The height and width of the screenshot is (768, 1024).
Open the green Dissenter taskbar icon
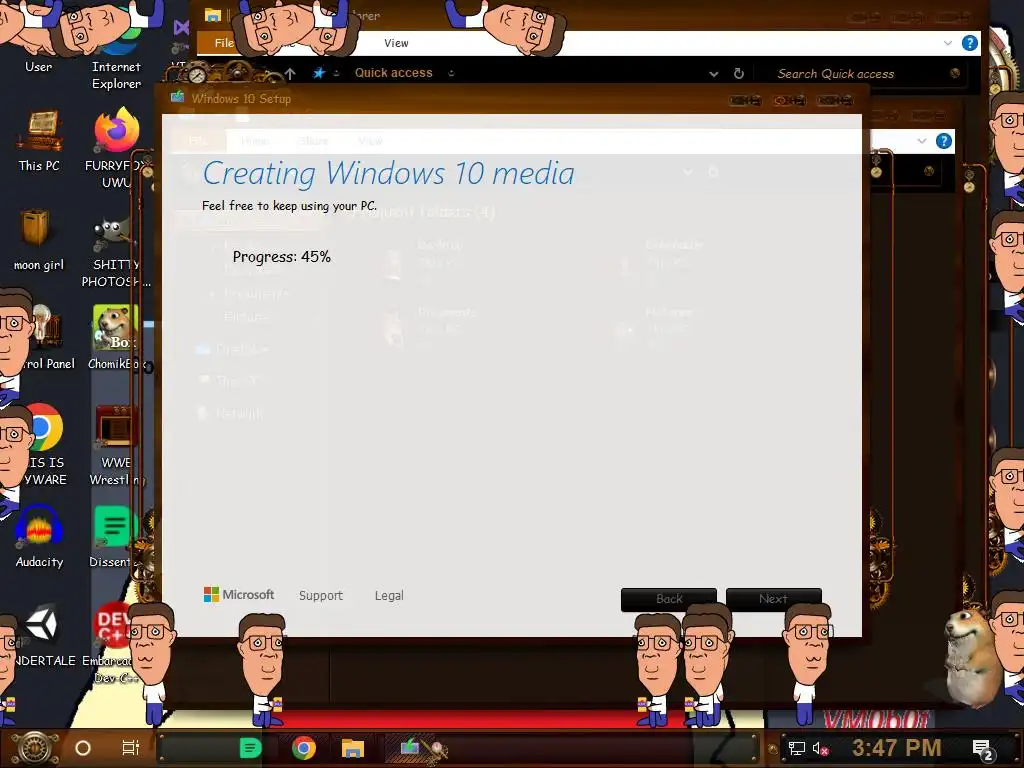pyautogui.click(x=250, y=748)
